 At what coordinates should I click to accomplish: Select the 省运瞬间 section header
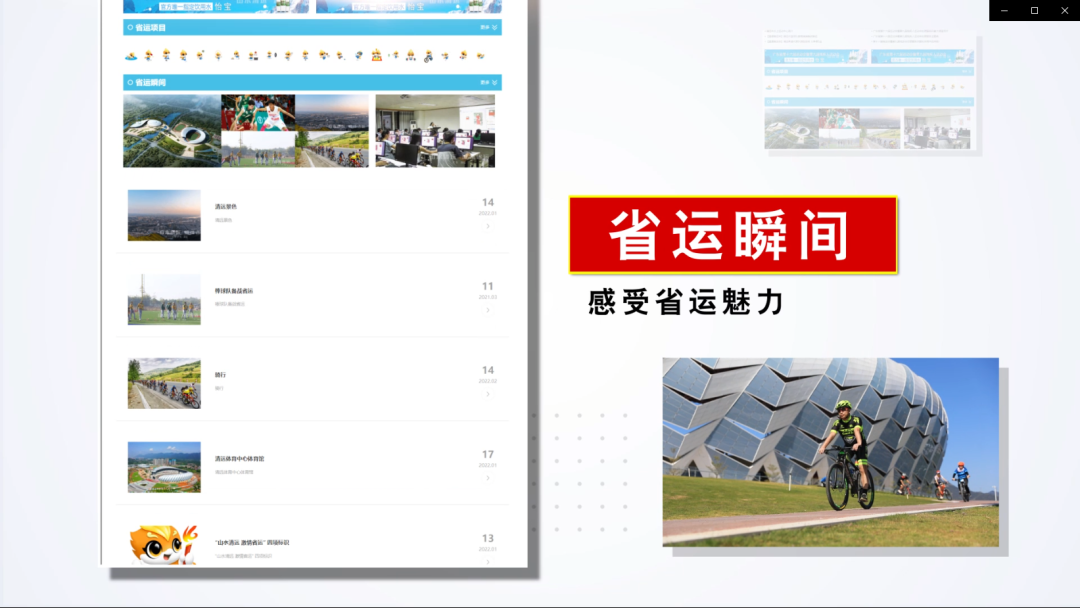[151, 82]
